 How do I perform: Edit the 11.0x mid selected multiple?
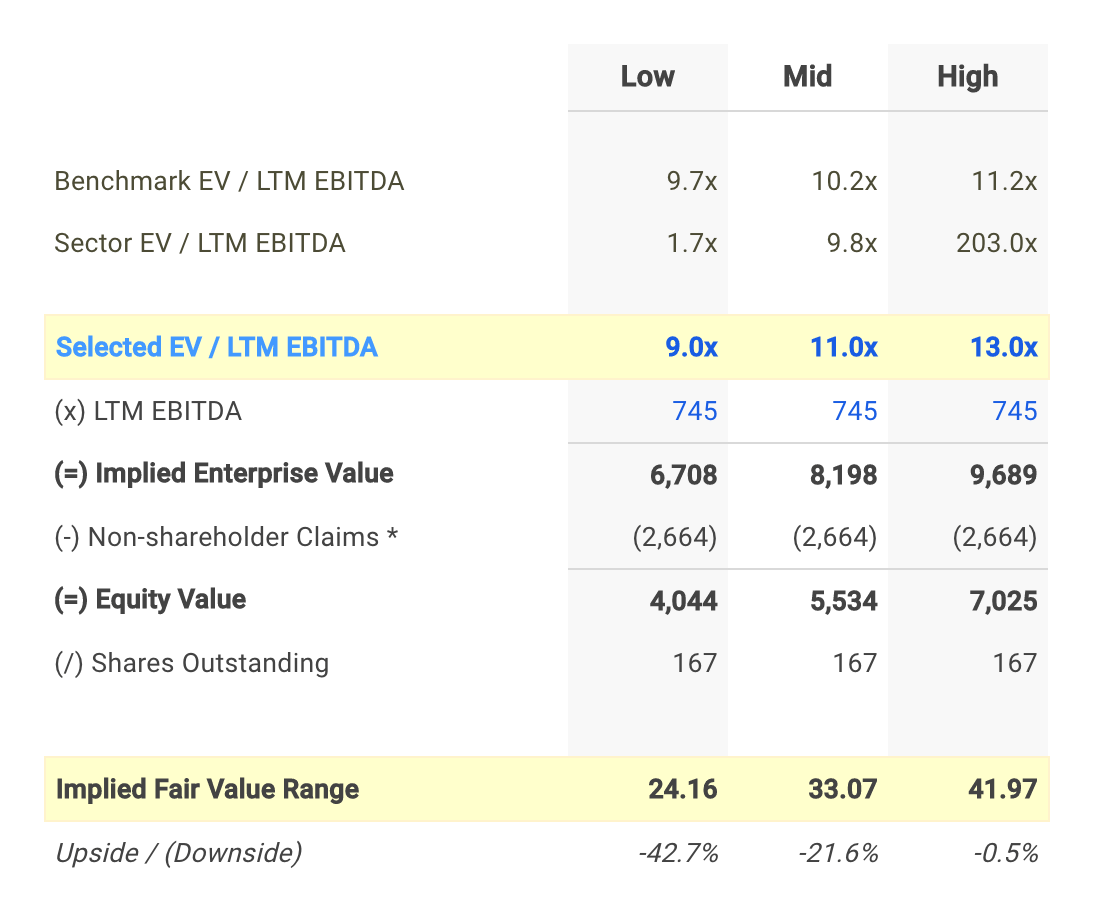point(845,347)
